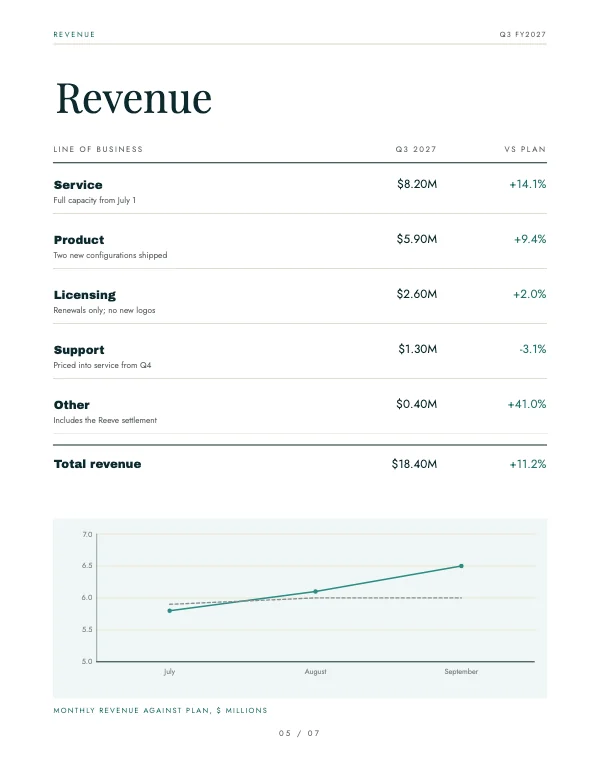The width and height of the screenshot is (600, 776).
Task: Click 'Priced into service from Q4' note
Action: click(102, 365)
